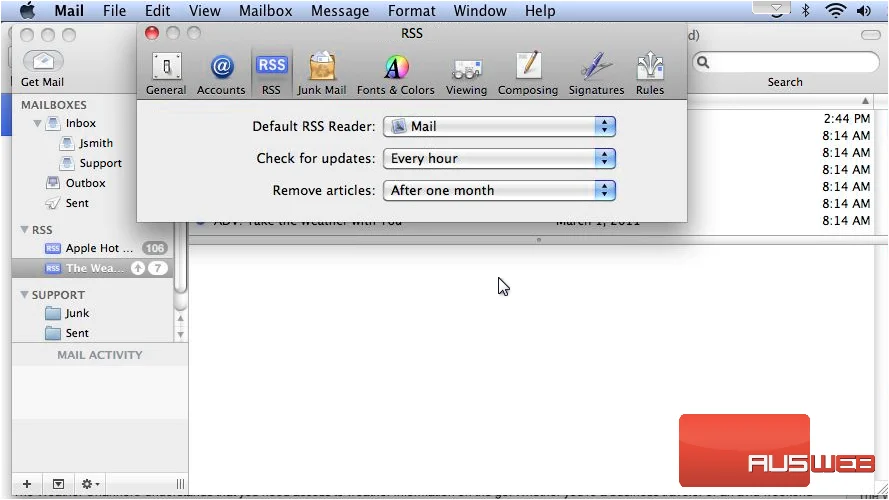The height and width of the screenshot is (500, 889).
Task: Collapse the SUPPORT section triangle
Action: pos(24,295)
